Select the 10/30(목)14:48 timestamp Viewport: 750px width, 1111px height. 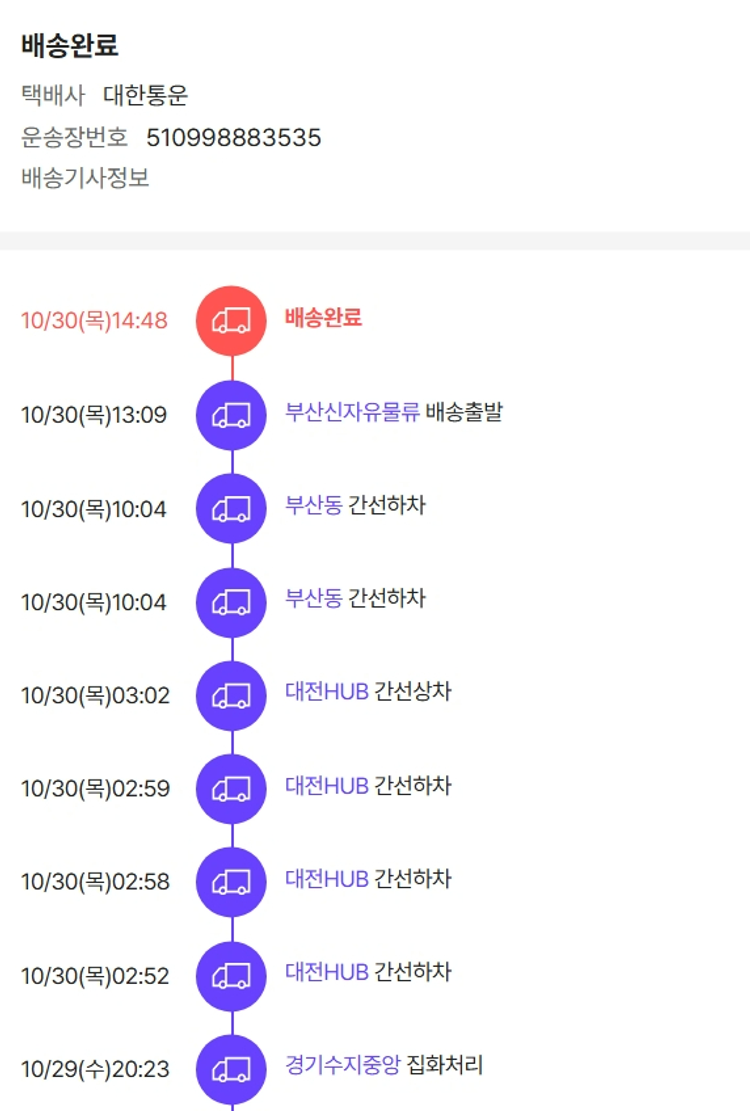click(94, 321)
